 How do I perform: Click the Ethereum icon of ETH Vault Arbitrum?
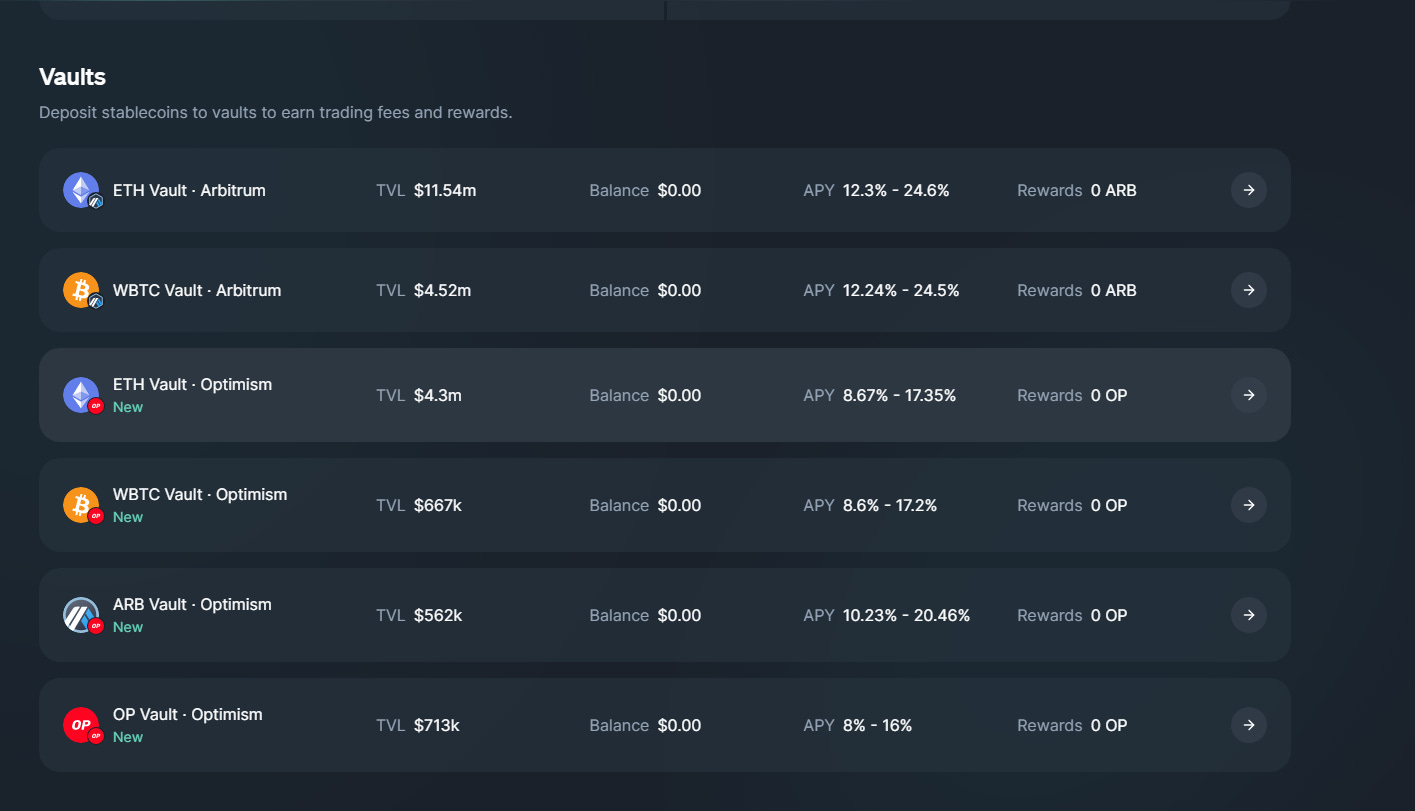pos(80,189)
